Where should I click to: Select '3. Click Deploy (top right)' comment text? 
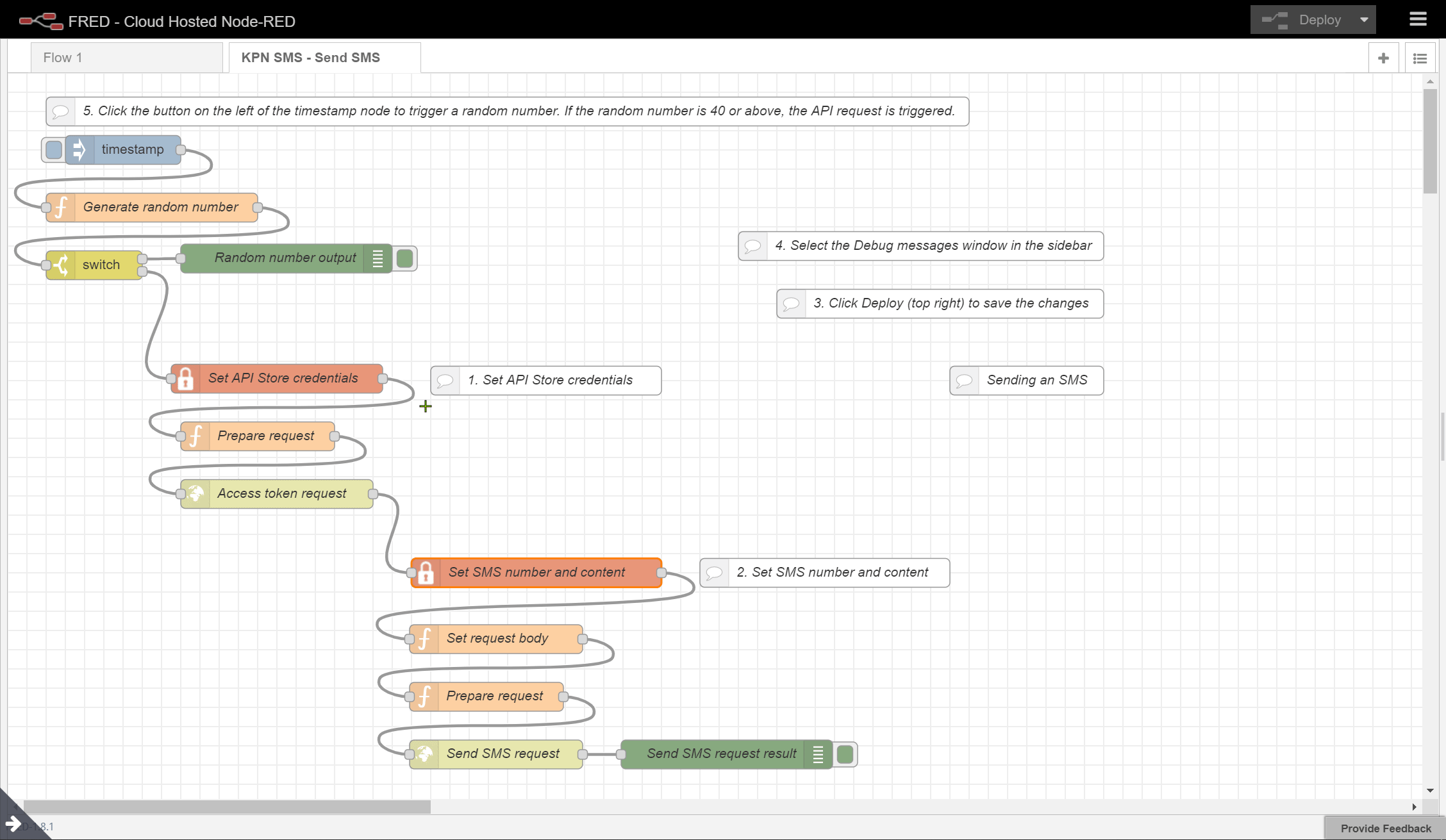click(951, 303)
